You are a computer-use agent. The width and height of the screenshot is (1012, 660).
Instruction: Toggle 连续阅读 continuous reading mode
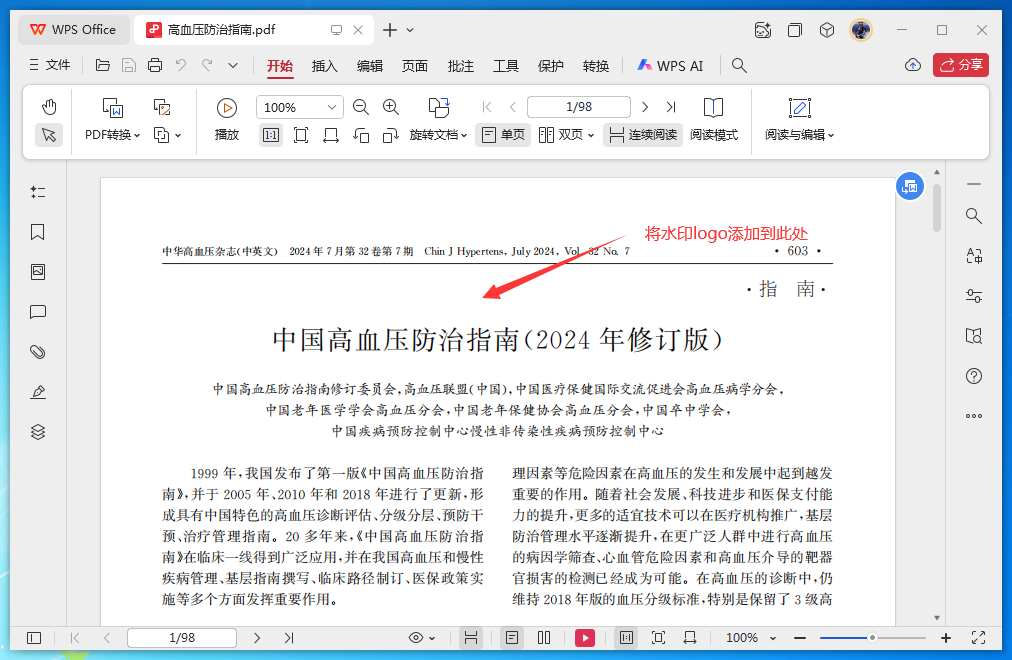coord(642,135)
